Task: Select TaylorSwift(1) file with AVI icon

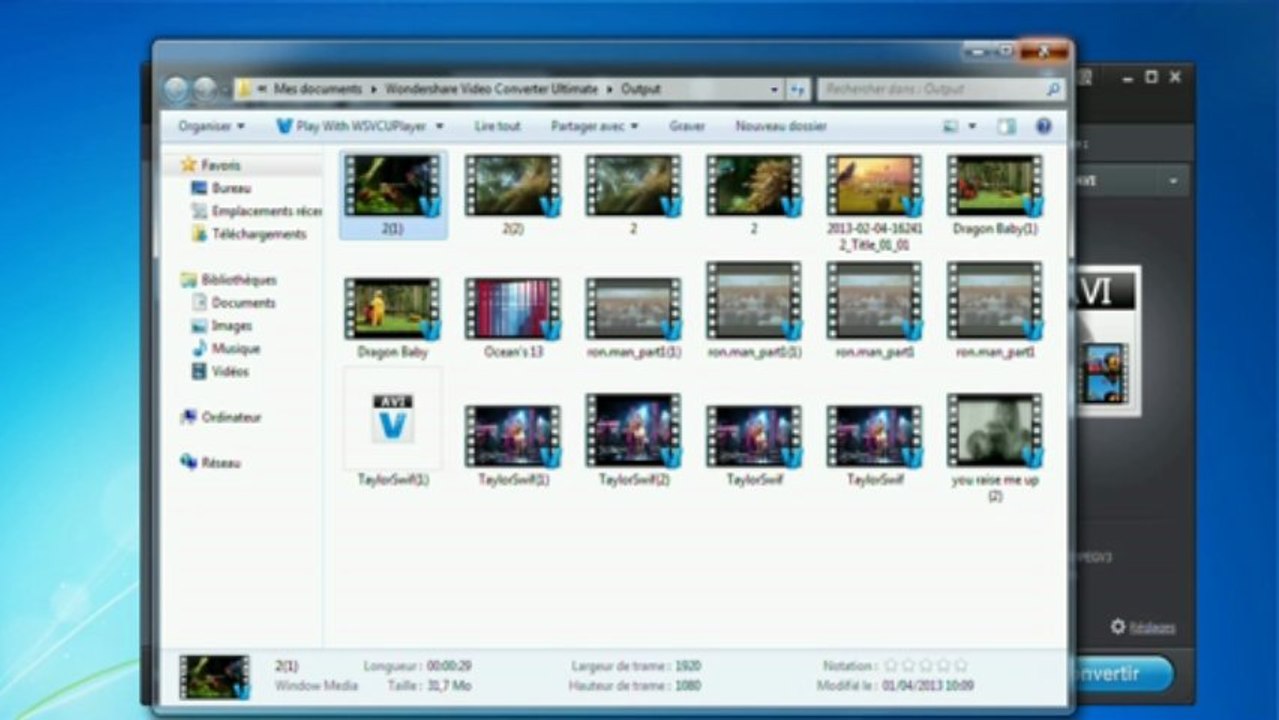Action: [x=393, y=428]
